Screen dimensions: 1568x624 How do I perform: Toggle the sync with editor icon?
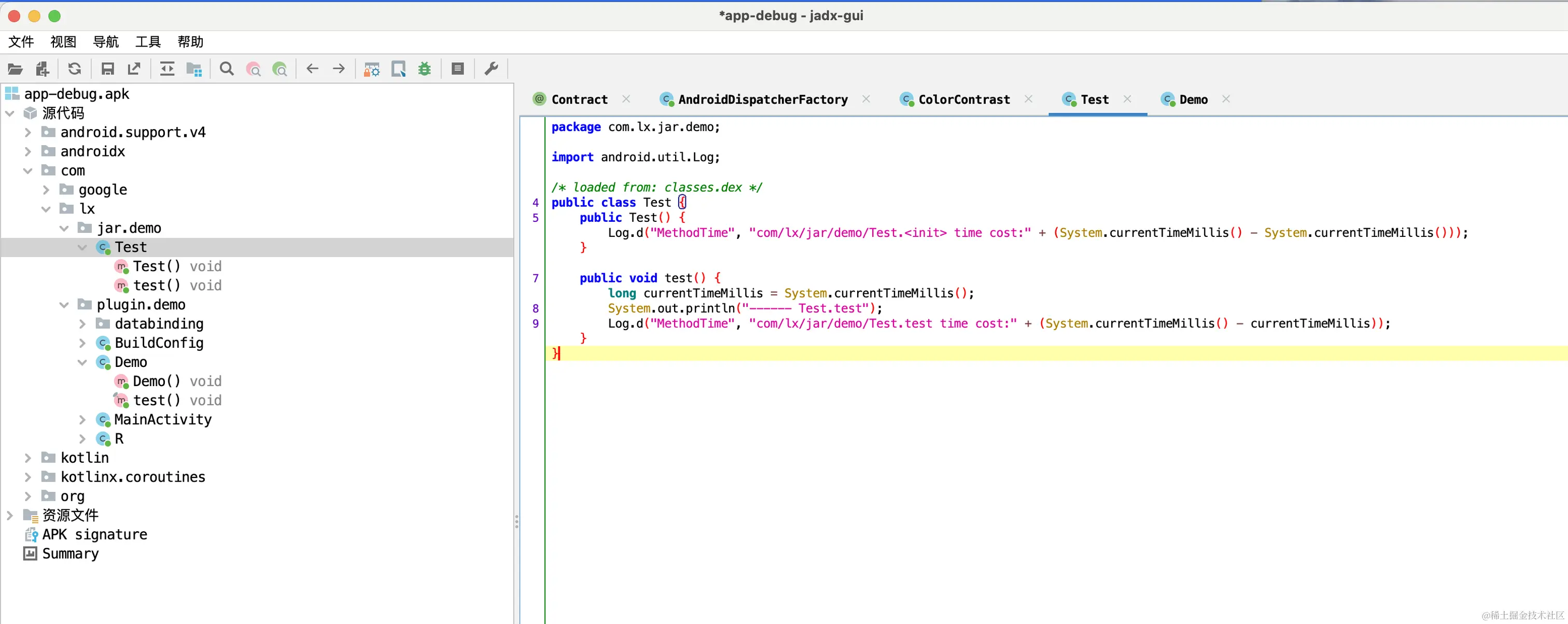coord(167,69)
